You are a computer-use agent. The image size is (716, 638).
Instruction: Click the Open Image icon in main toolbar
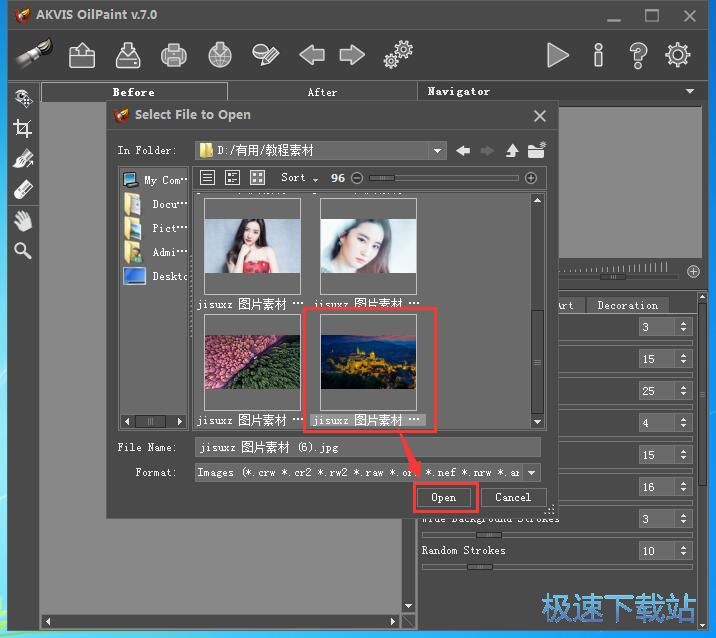tap(82, 54)
